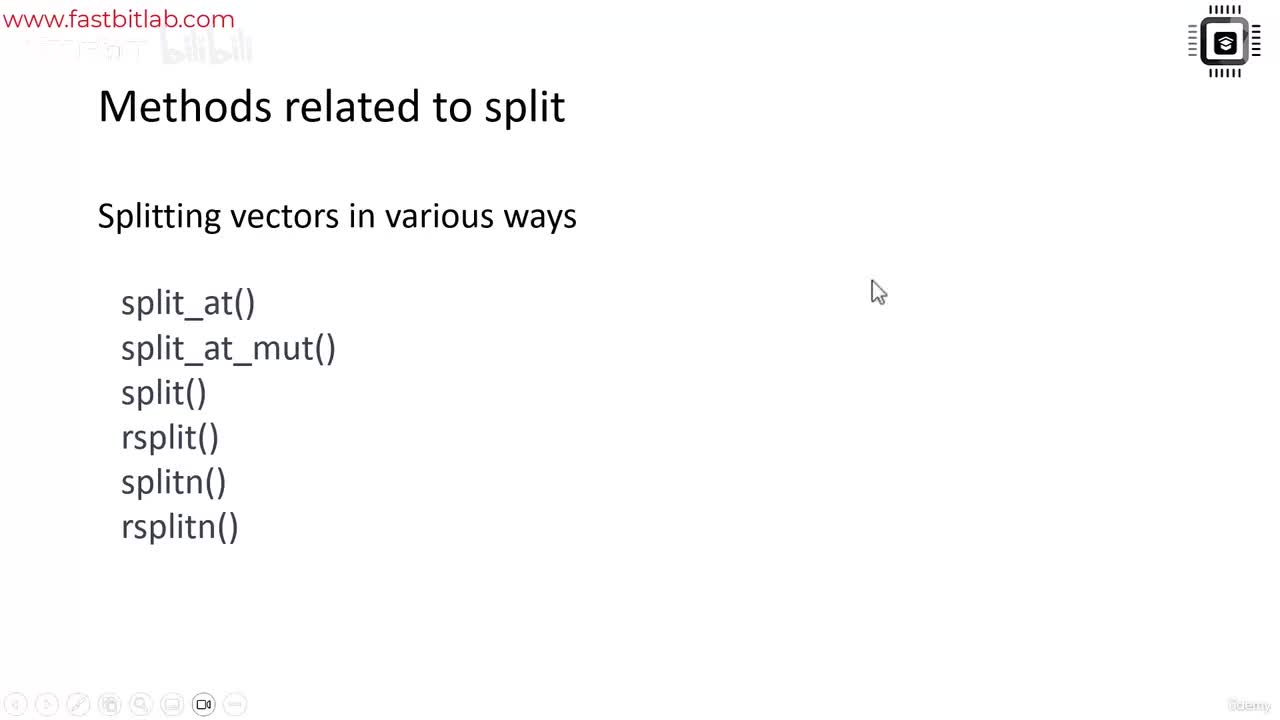Screen dimensions: 1280x720
Task: Click the FastBit chip logo
Action: pyautogui.click(x=1224, y=42)
